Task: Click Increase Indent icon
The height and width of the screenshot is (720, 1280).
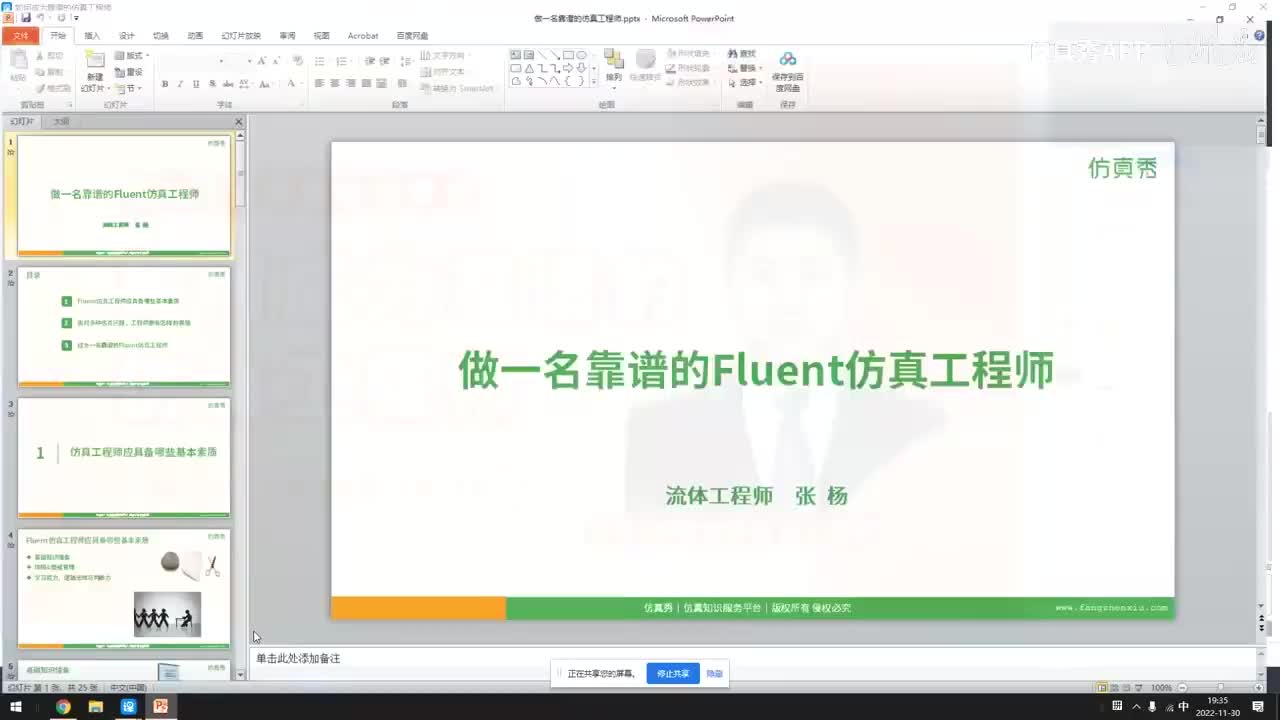Action: tap(384, 61)
